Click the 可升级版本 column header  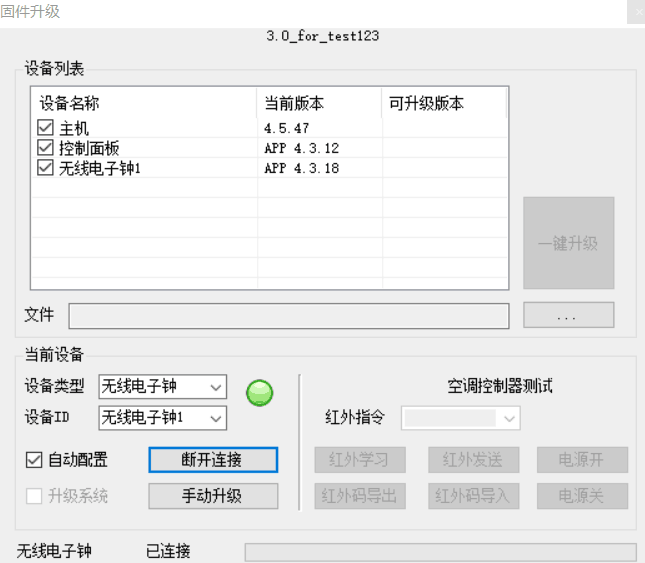click(444, 104)
